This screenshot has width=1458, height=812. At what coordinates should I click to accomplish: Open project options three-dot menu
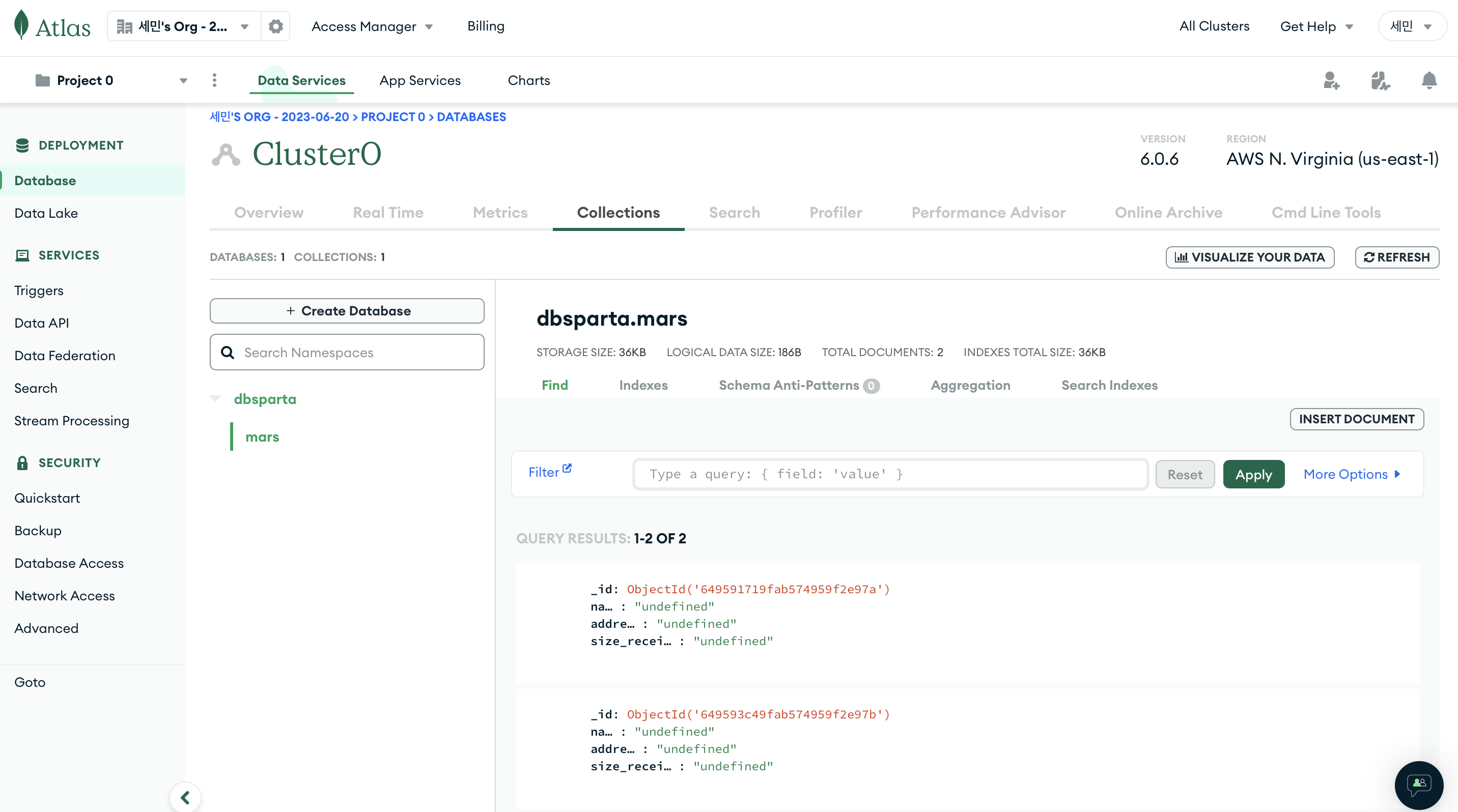tap(214, 80)
